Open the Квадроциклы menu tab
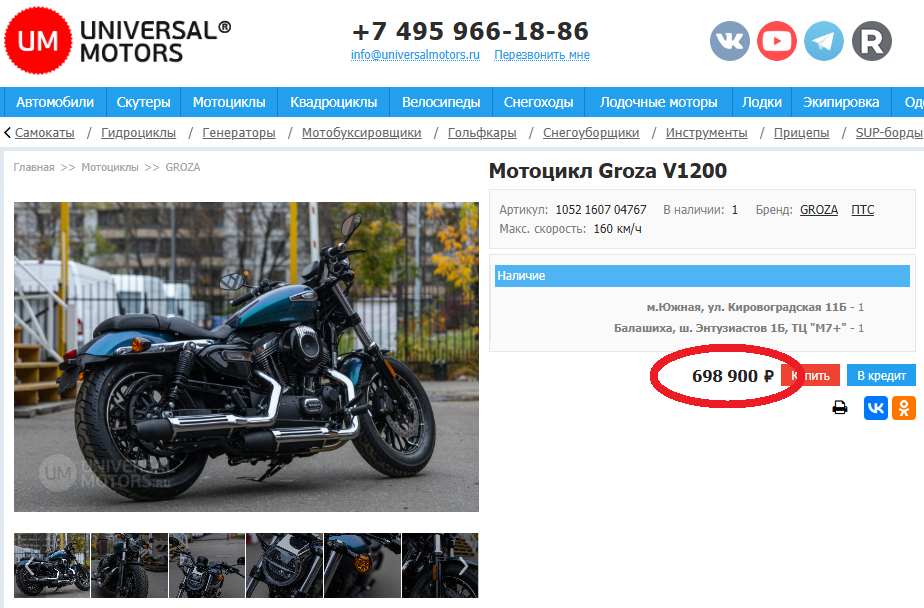Image resolution: width=924 pixels, height=608 pixels. (x=334, y=102)
